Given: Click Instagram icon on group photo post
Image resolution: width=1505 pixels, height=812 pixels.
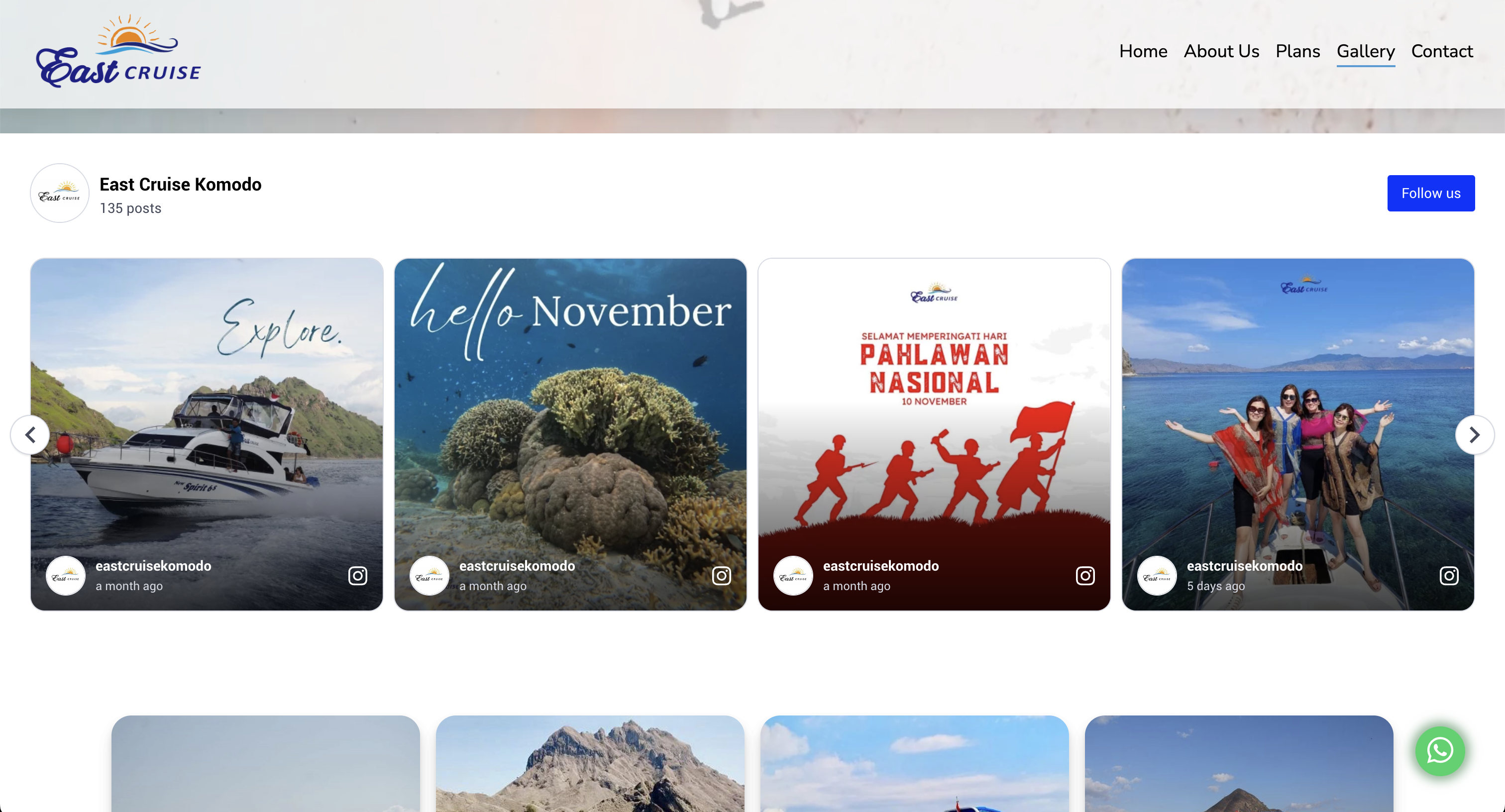Looking at the screenshot, I should tap(1449, 575).
